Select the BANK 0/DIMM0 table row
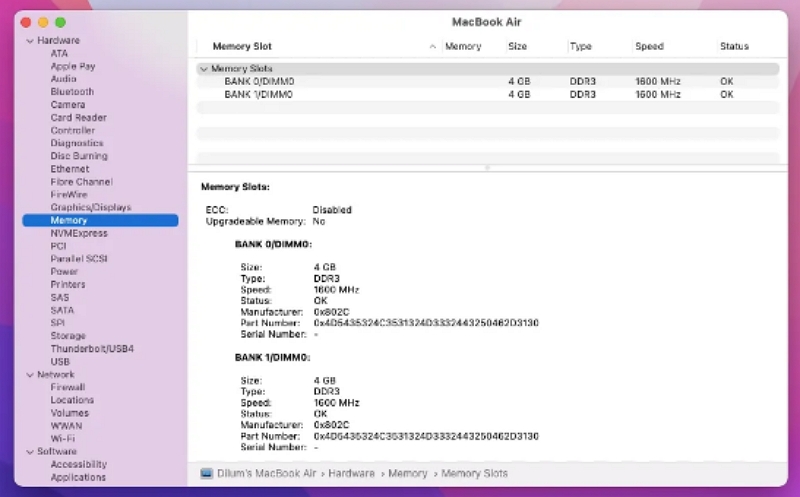 pyautogui.click(x=488, y=82)
